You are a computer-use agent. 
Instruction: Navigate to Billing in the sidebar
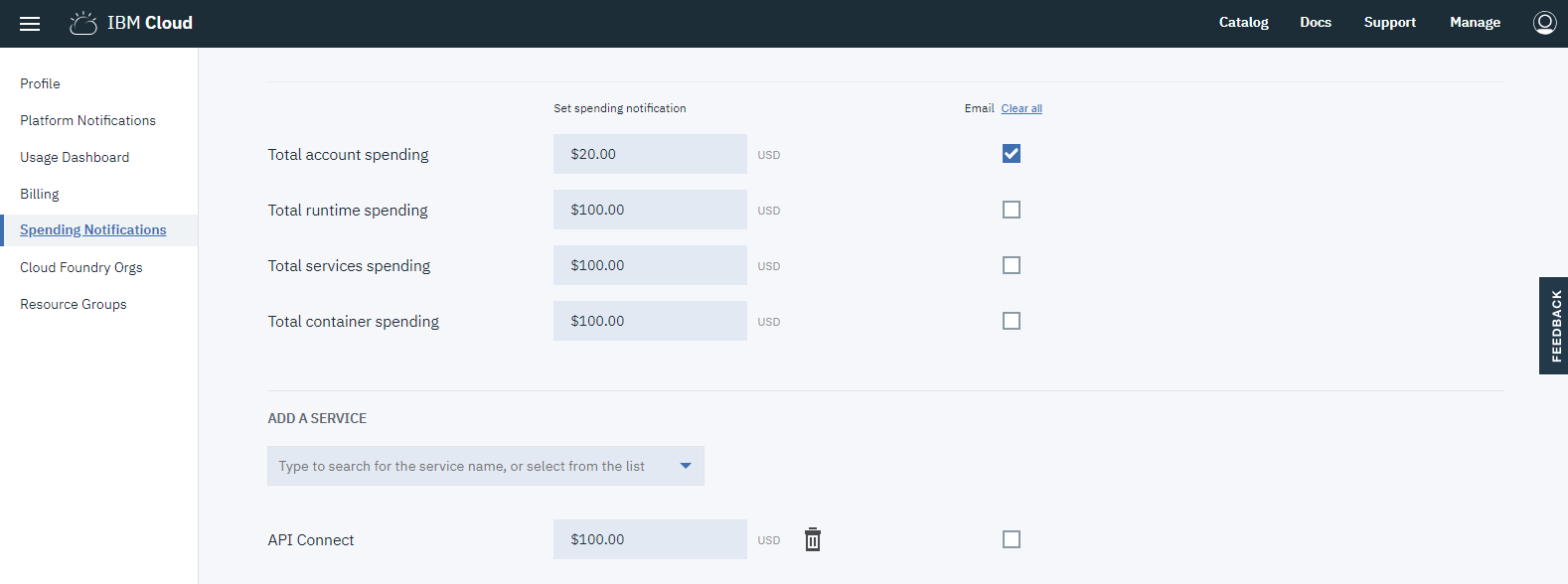(40, 194)
